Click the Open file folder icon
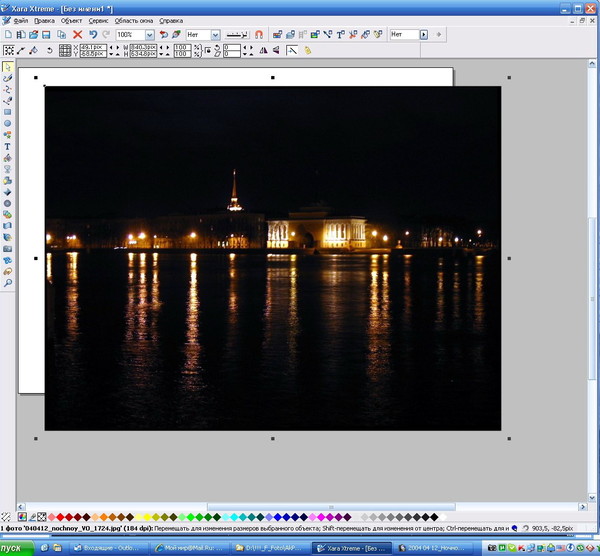This screenshot has height=556, width=600. (x=33, y=35)
